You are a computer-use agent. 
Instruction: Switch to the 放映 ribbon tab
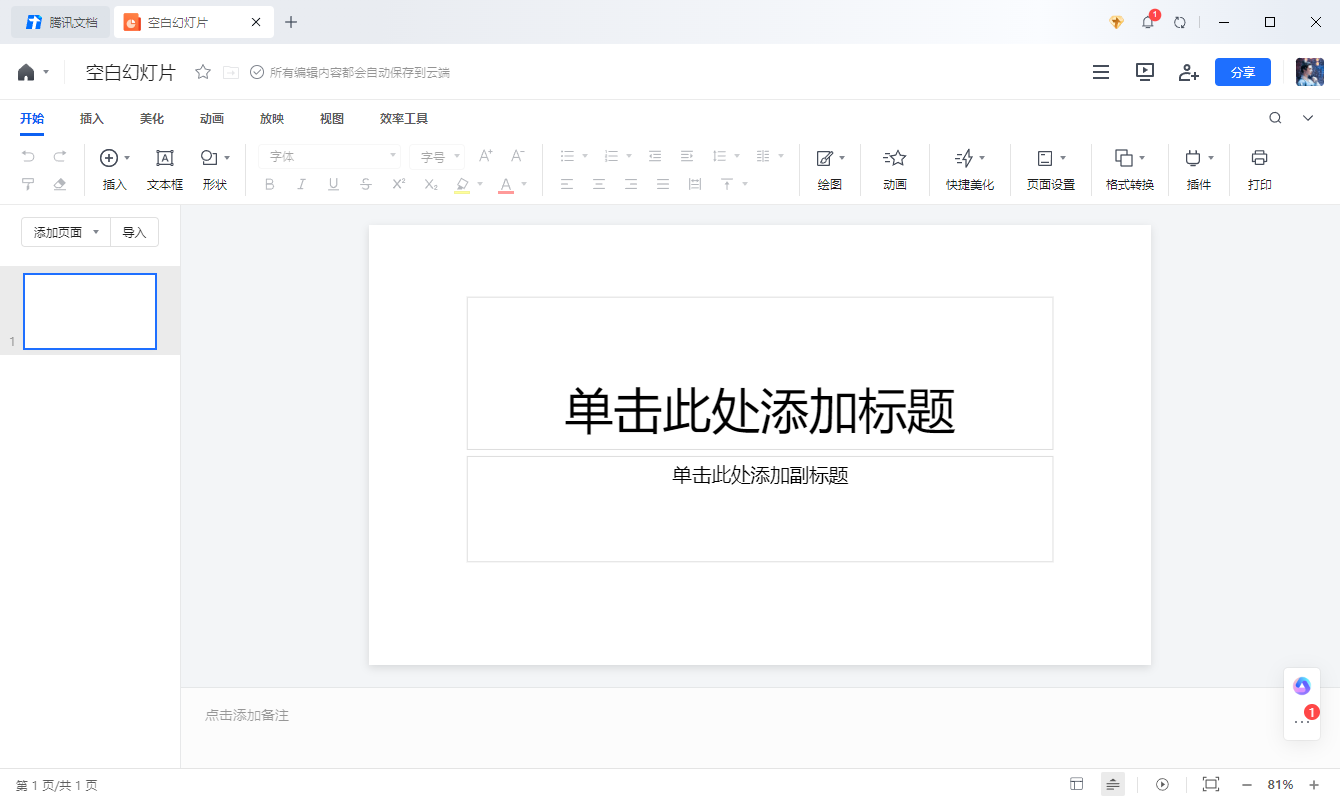click(271, 118)
